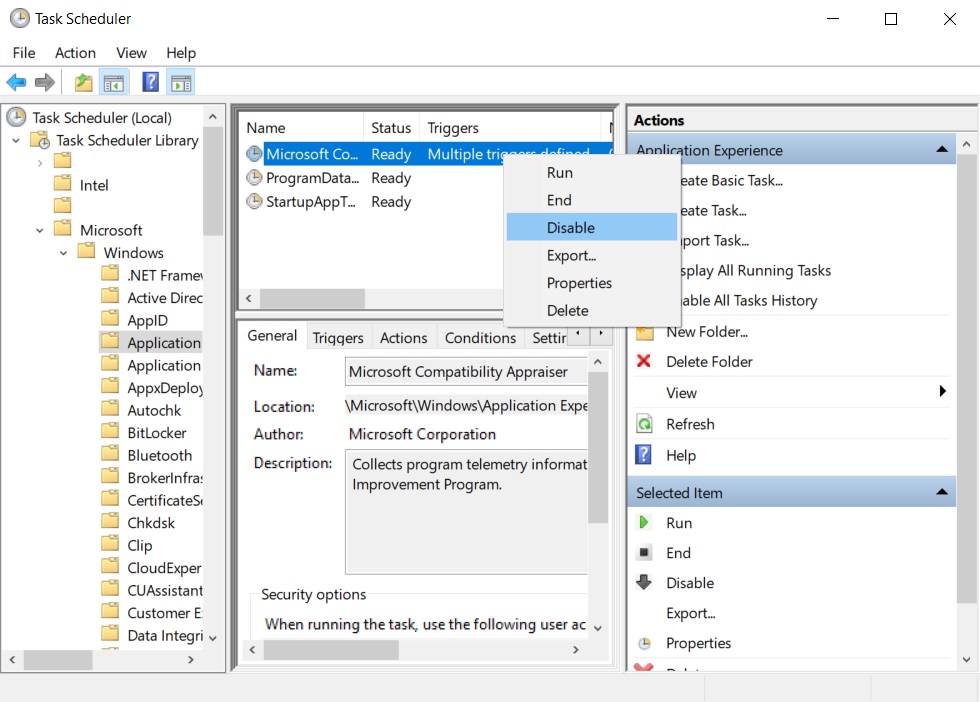Open the Help menu
The width and height of the screenshot is (980, 702).
coord(181,53)
